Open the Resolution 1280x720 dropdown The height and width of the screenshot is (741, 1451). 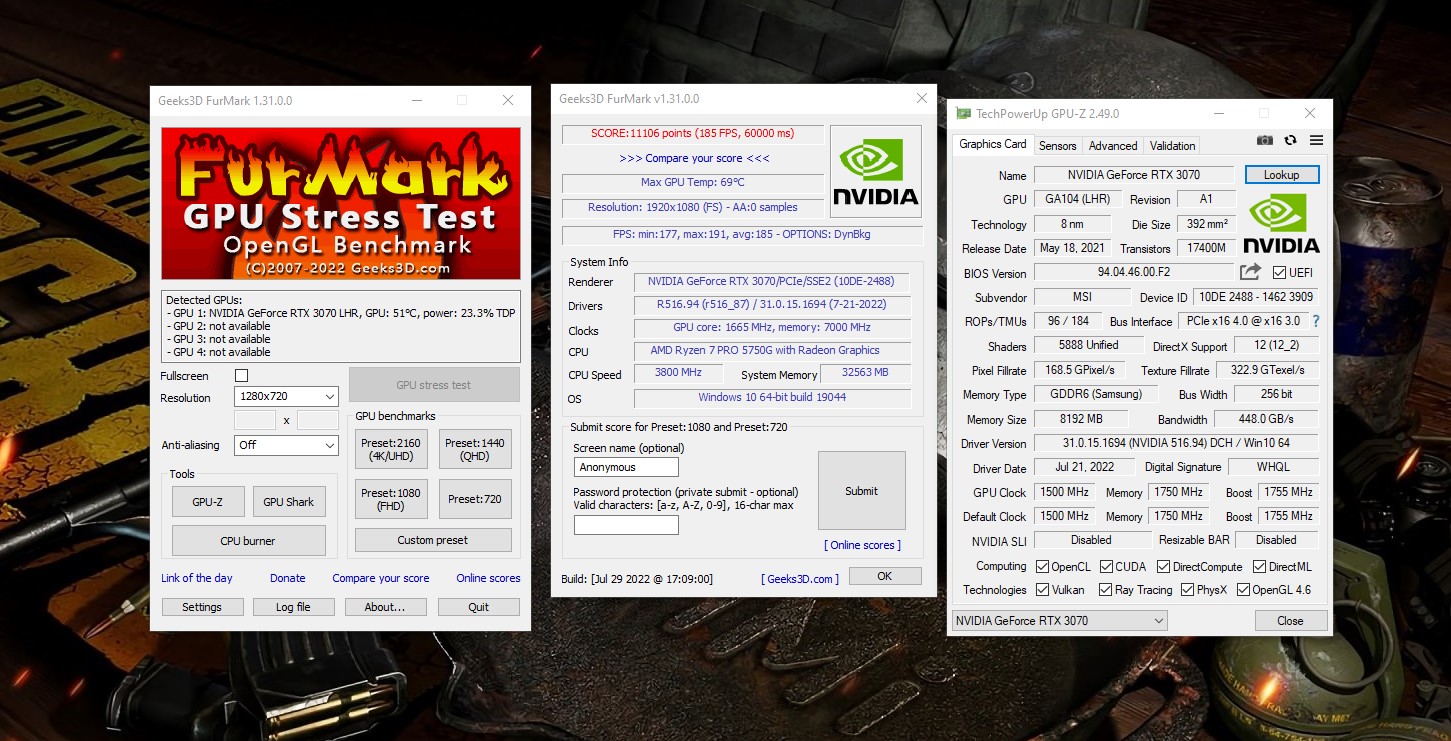click(x=286, y=397)
